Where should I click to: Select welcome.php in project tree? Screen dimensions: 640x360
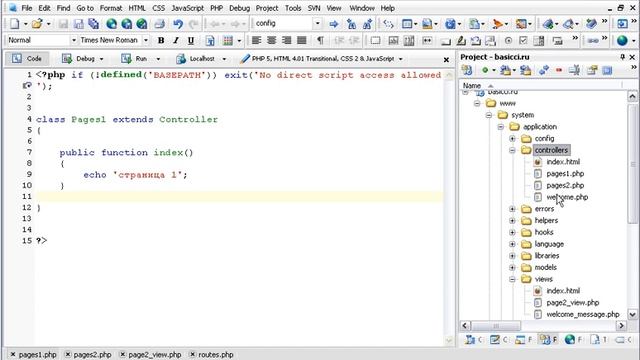(x=567, y=197)
